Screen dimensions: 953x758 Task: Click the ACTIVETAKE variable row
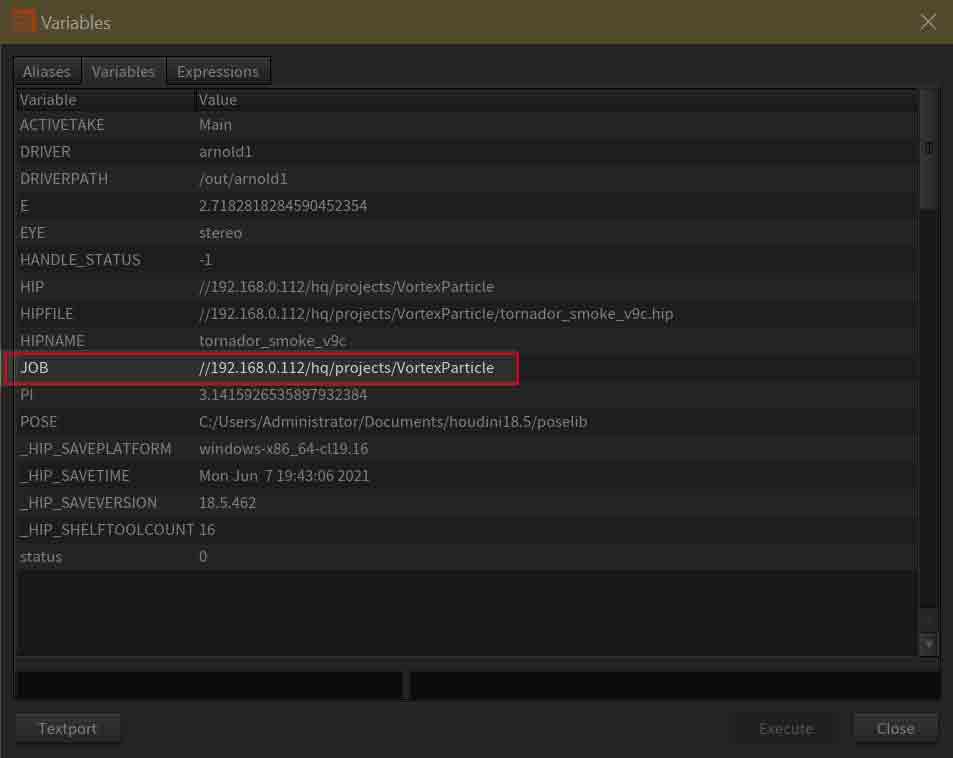click(x=262, y=125)
